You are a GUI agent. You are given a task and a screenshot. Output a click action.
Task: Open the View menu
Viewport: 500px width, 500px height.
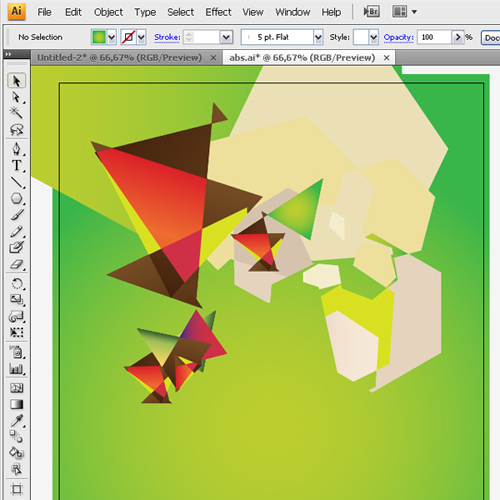[x=253, y=12]
